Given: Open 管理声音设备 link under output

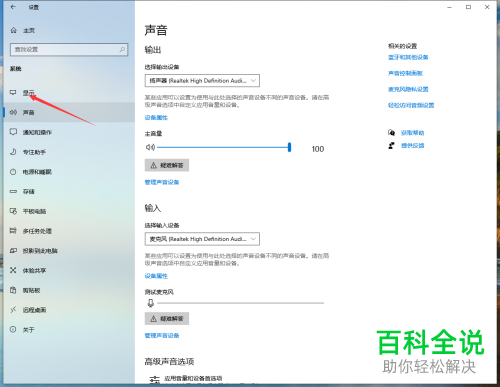Looking at the screenshot, I should click(x=162, y=182).
